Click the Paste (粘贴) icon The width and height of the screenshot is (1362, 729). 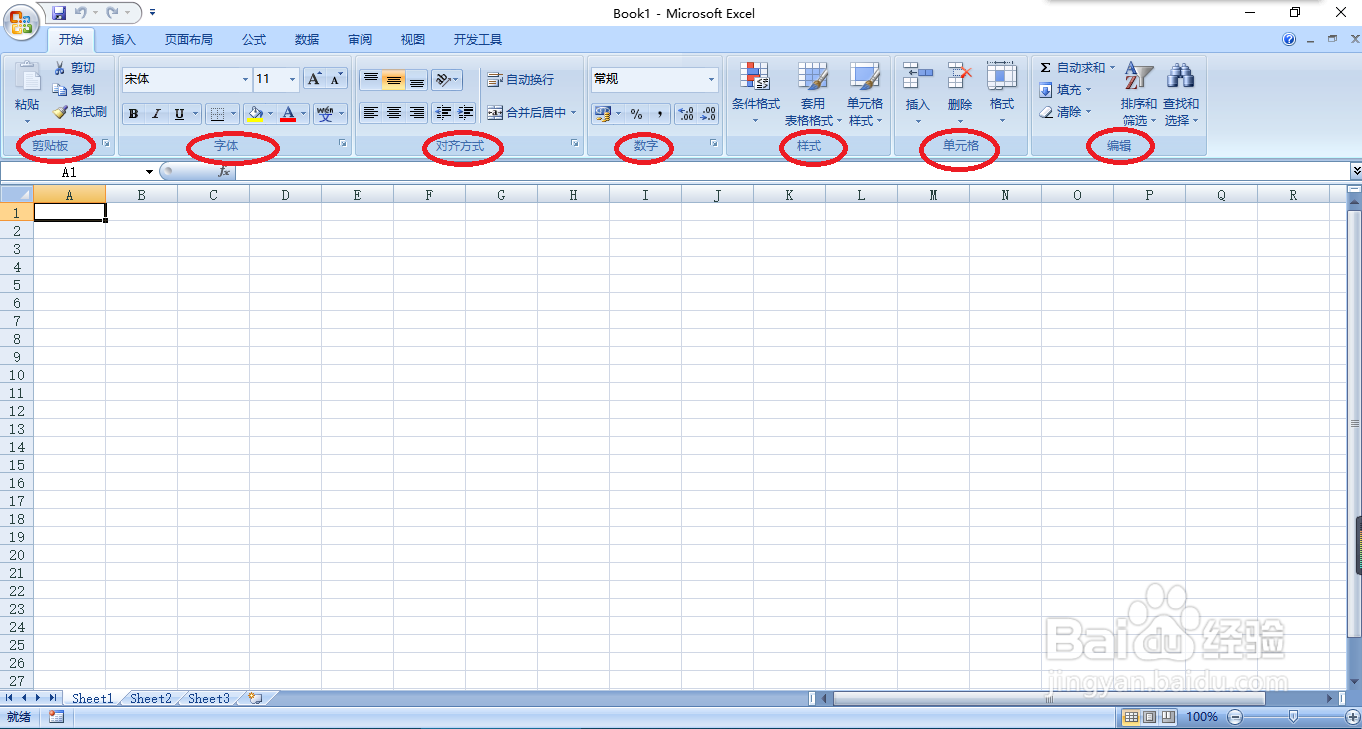[x=27, y=75]
